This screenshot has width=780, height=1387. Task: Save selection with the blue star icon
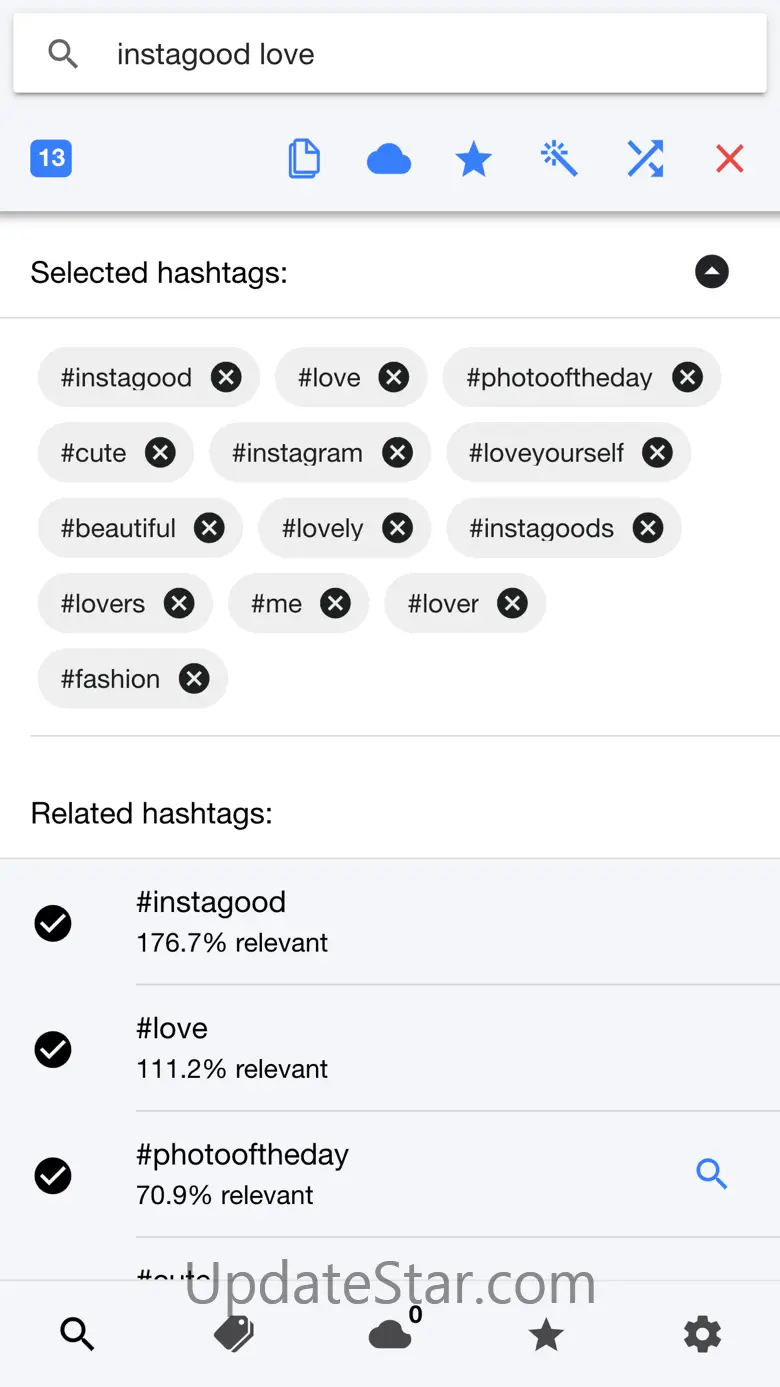click(473, 159)
